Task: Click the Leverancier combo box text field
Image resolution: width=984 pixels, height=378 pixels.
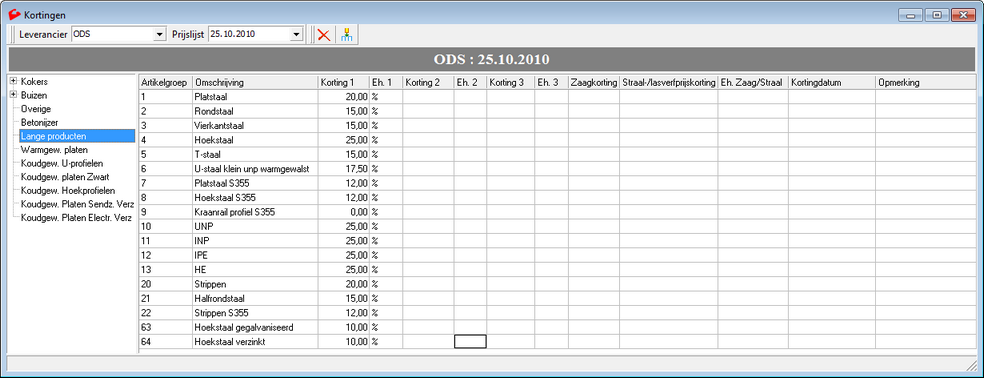Action: pyautogui.click(x=112, y=35)
